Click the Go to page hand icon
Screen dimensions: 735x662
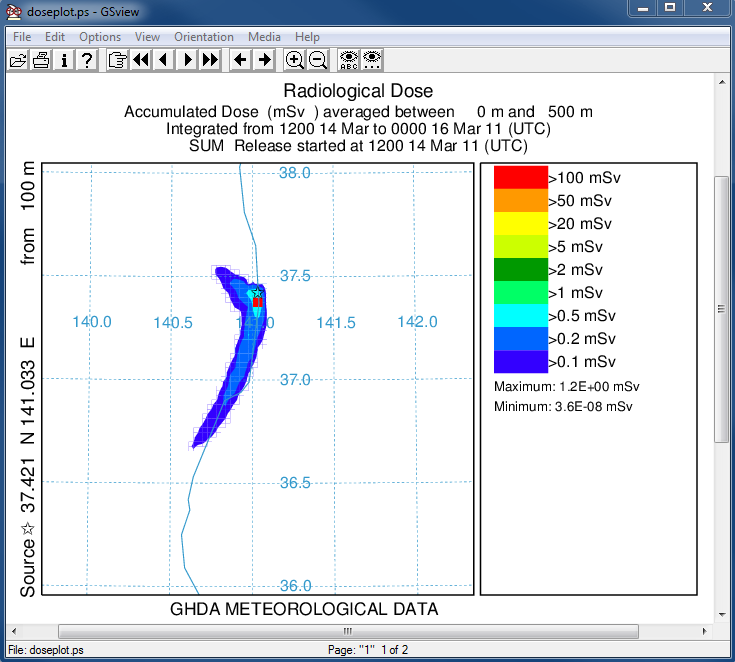click(x=117, y=60)
